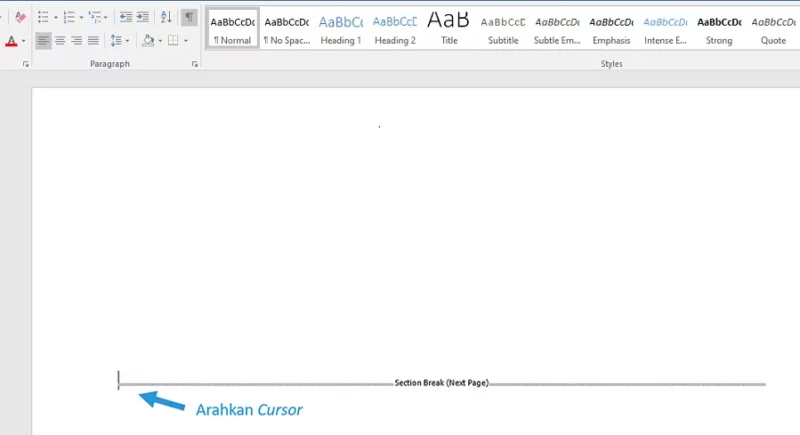The height and width of the screenshot is (435, 800).
Task: Open the Bullets library dropdown arrow
Action: [56, 18]
